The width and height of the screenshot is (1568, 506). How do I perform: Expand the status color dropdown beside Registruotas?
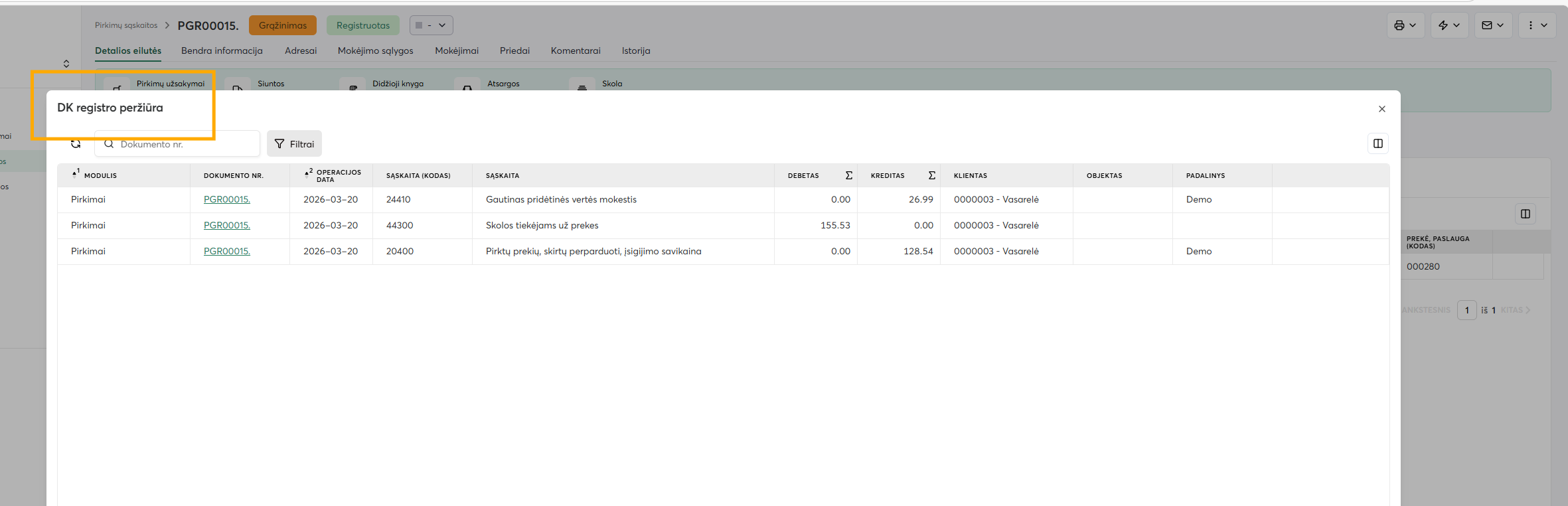(x=431, y=25)
